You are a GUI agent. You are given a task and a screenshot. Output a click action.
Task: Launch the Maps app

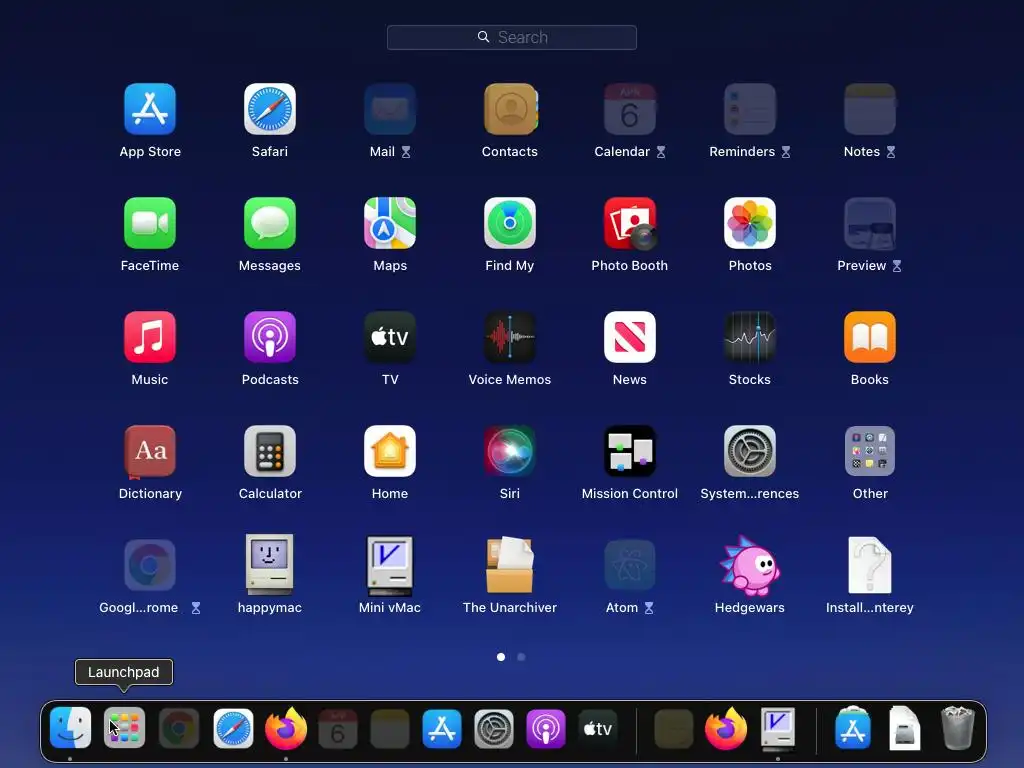(390, 223)
